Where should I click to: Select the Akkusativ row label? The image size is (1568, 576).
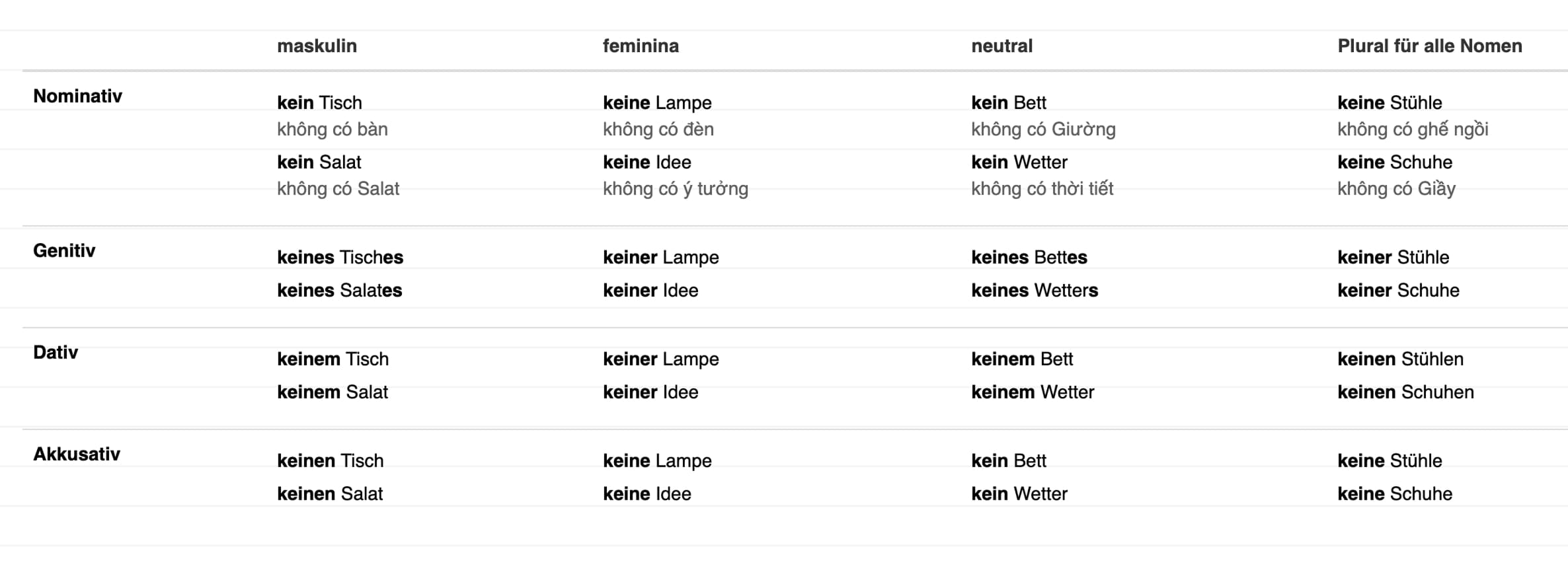tap(77, 454)
